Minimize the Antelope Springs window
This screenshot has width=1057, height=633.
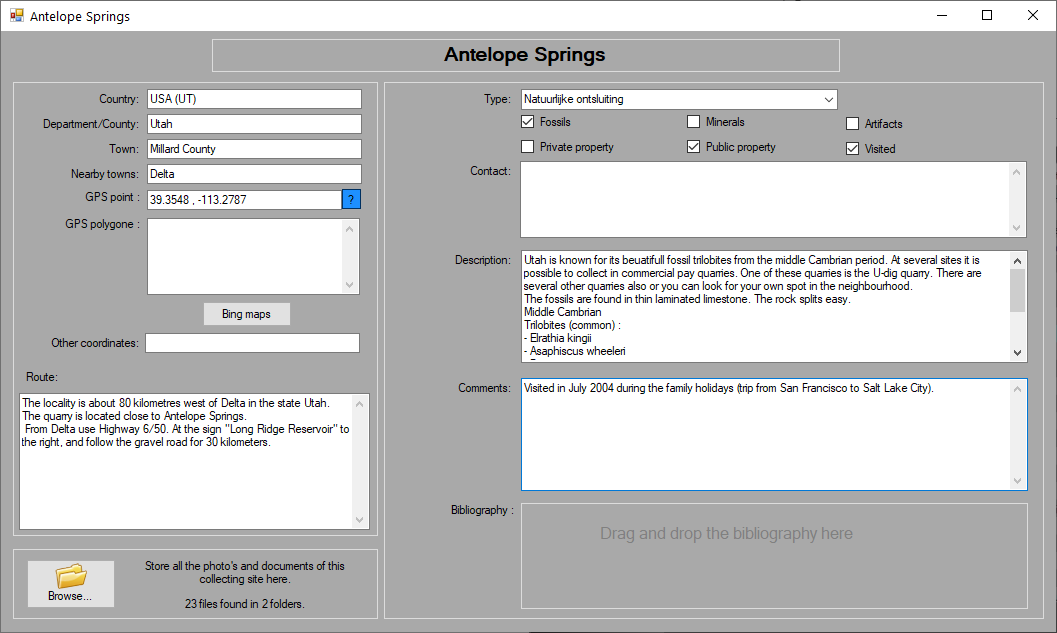pyautogui.click(x=942, y=16)
